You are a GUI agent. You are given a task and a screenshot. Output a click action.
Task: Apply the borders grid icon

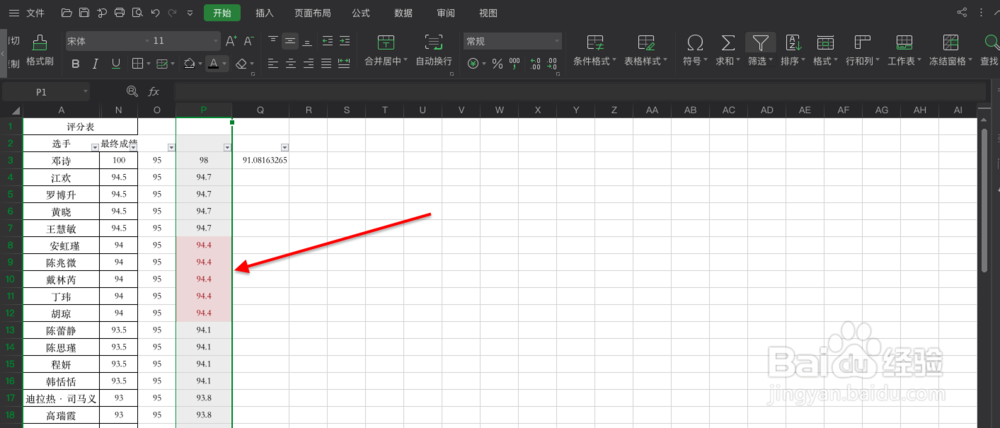coord(137,64)
